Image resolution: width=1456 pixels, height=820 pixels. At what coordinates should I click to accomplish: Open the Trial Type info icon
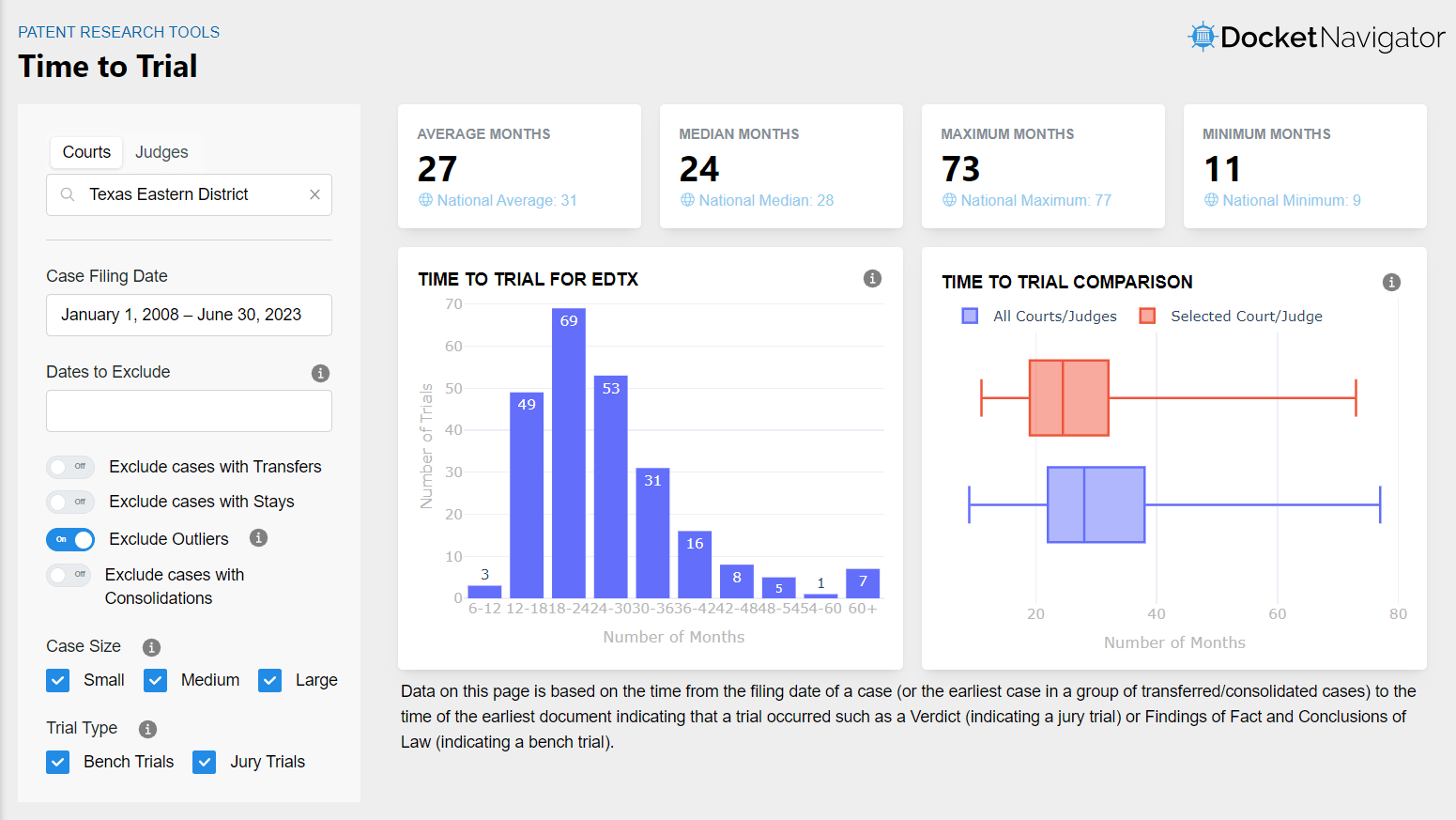tap(147, 729)
